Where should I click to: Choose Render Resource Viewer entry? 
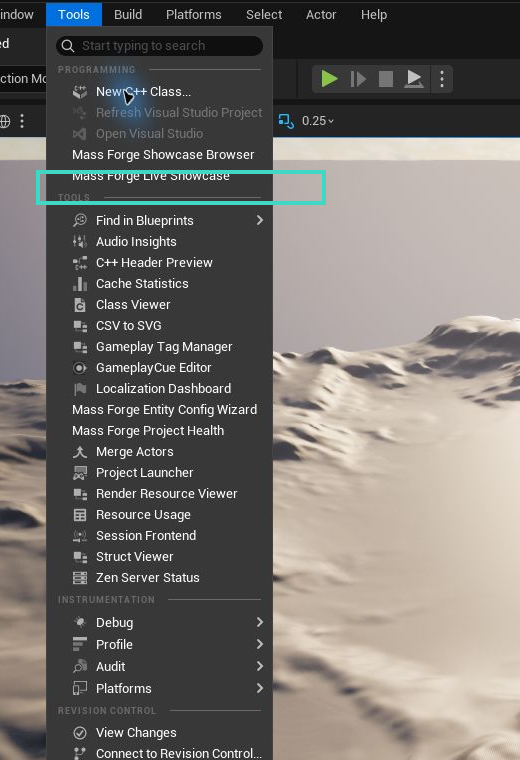[x=159, y=494]
